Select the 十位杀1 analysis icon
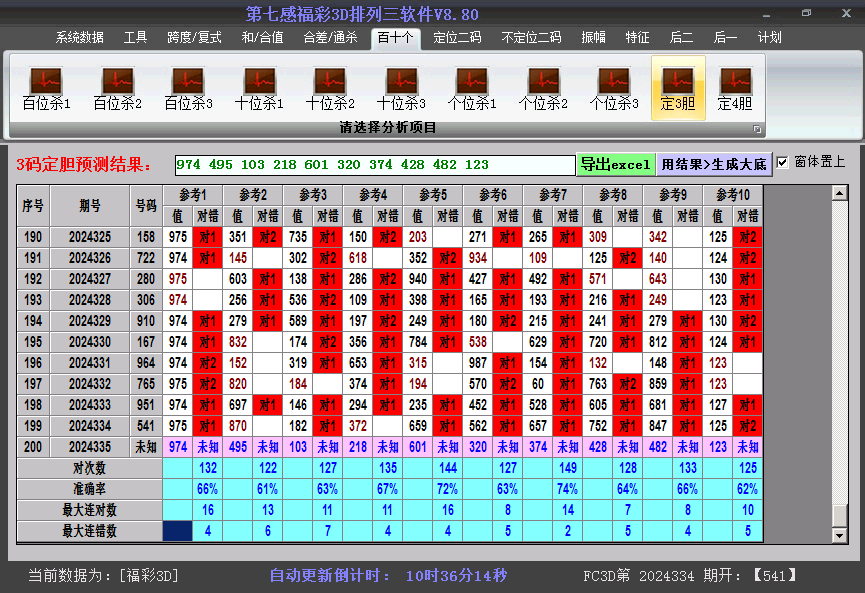 (259, 88)
